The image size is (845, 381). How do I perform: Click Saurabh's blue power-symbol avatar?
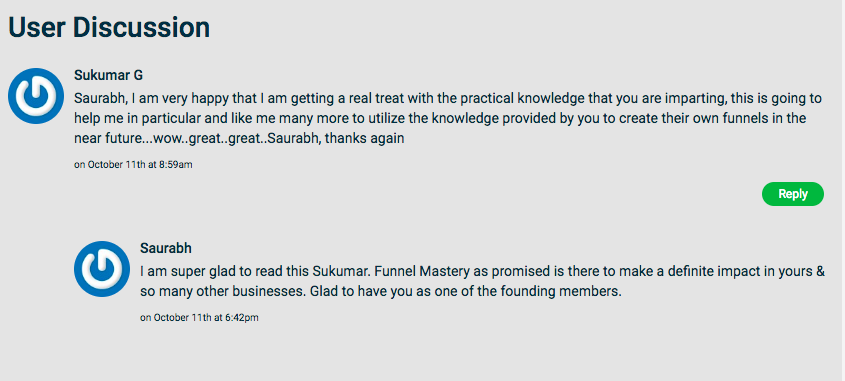coord(102,269)
